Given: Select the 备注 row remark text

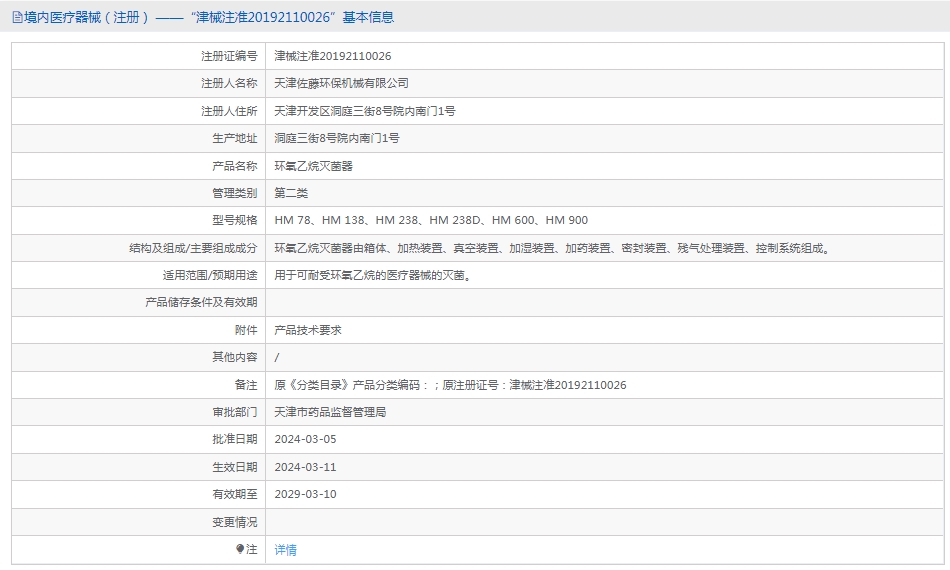Looking at the screenshot, I should [450, 385].
